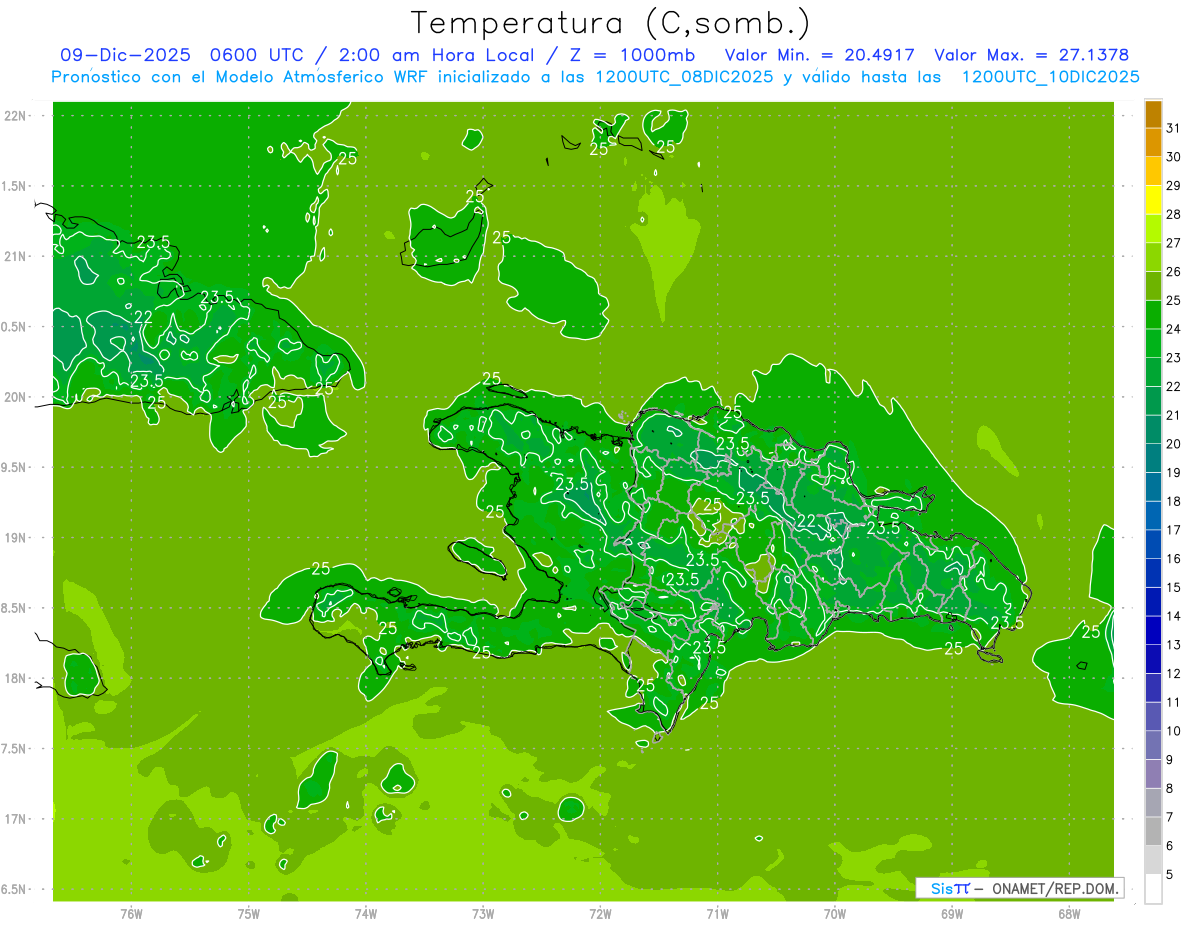1200x927 pixels.
Task: Click the longitude axis label "72W"
Action: (600, 912)
